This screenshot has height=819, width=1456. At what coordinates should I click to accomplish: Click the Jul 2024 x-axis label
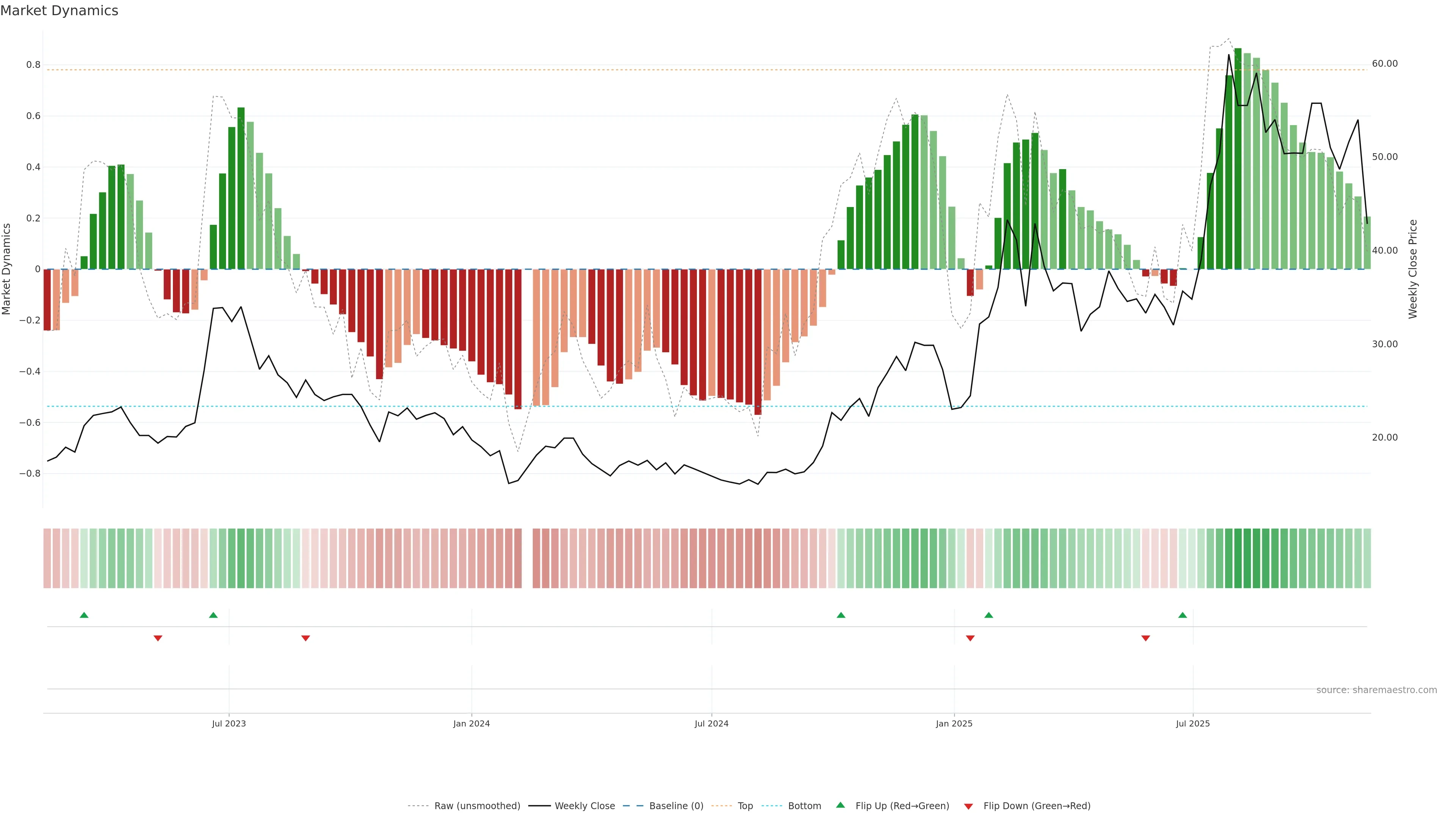[712, 723]
